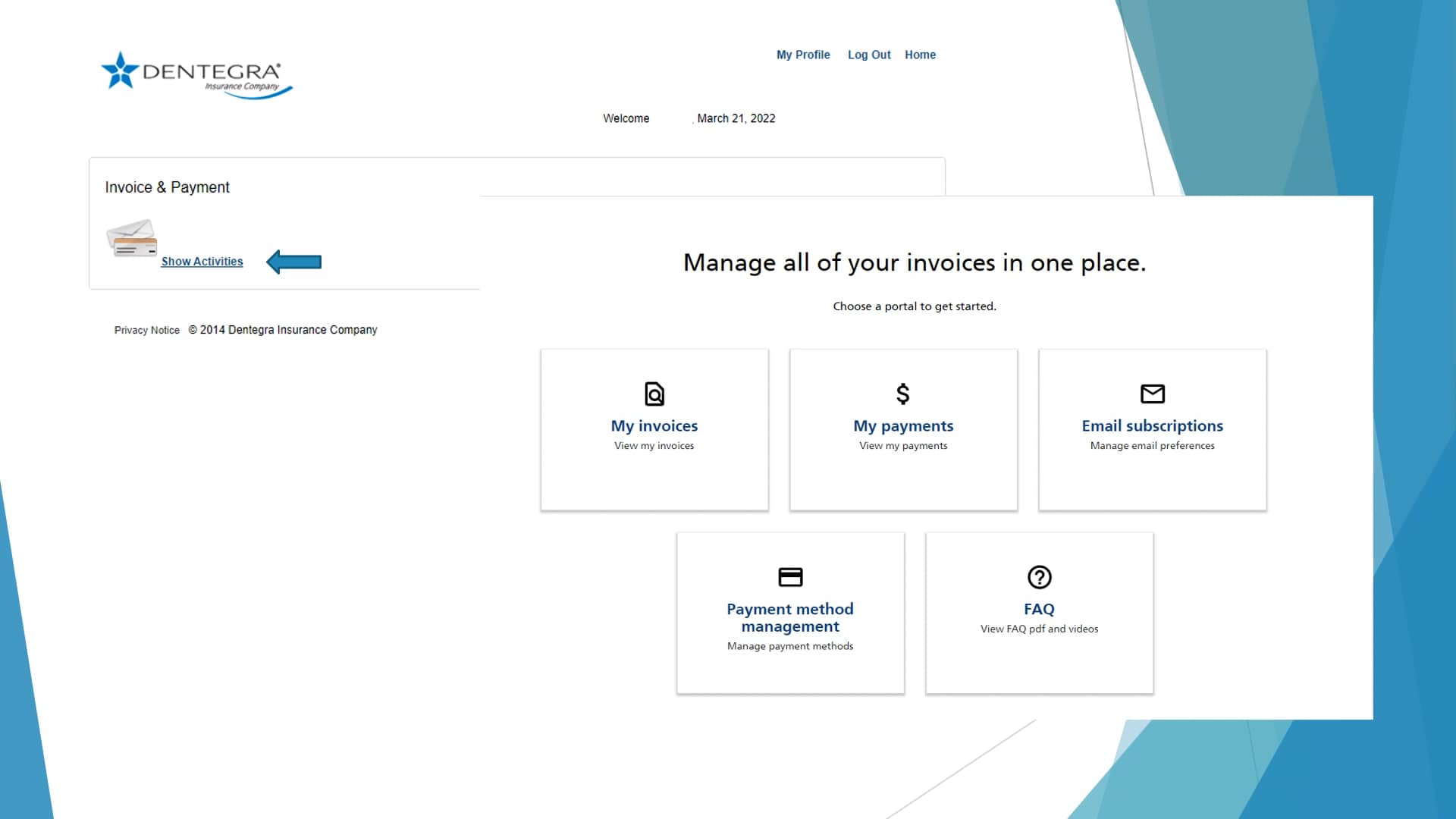
Task: Click the credit card payment method icon
Action: [790, 577]
